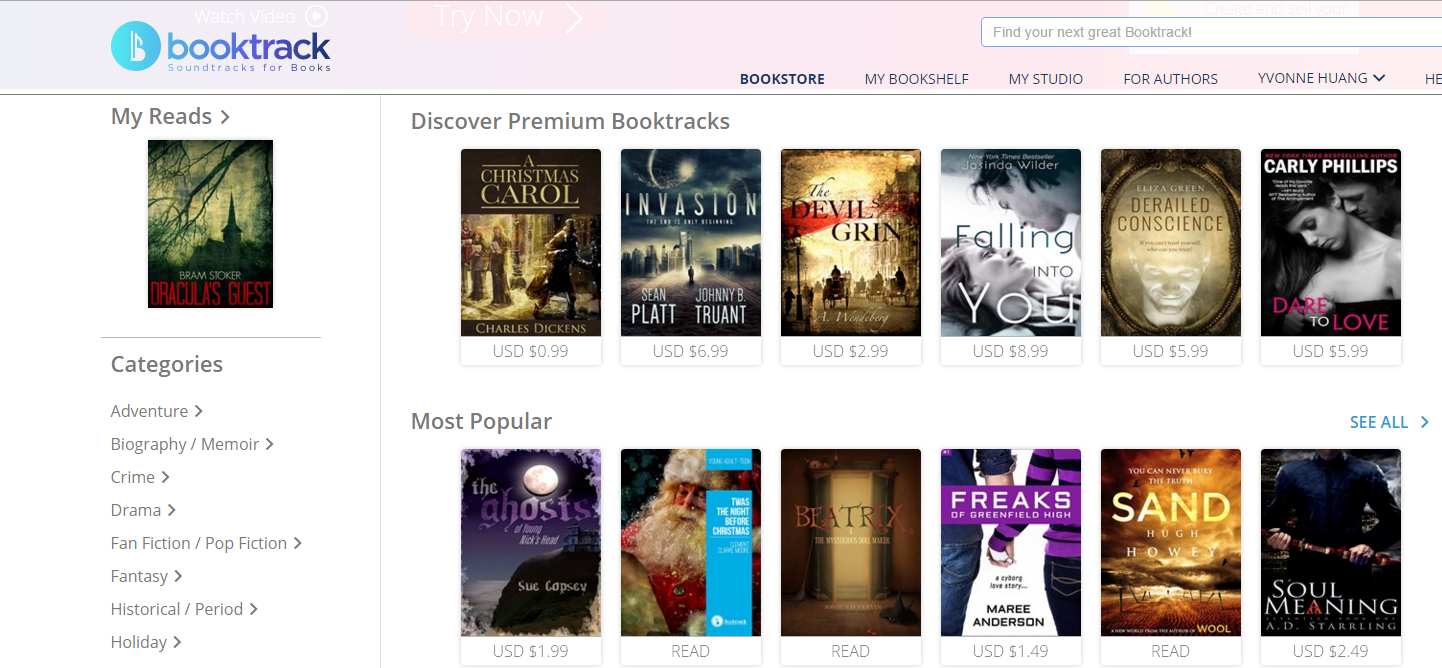Screen dimensions: 1442x668
Task: Click inside the Booktrack search field
Action: (x=1211, y=32)
